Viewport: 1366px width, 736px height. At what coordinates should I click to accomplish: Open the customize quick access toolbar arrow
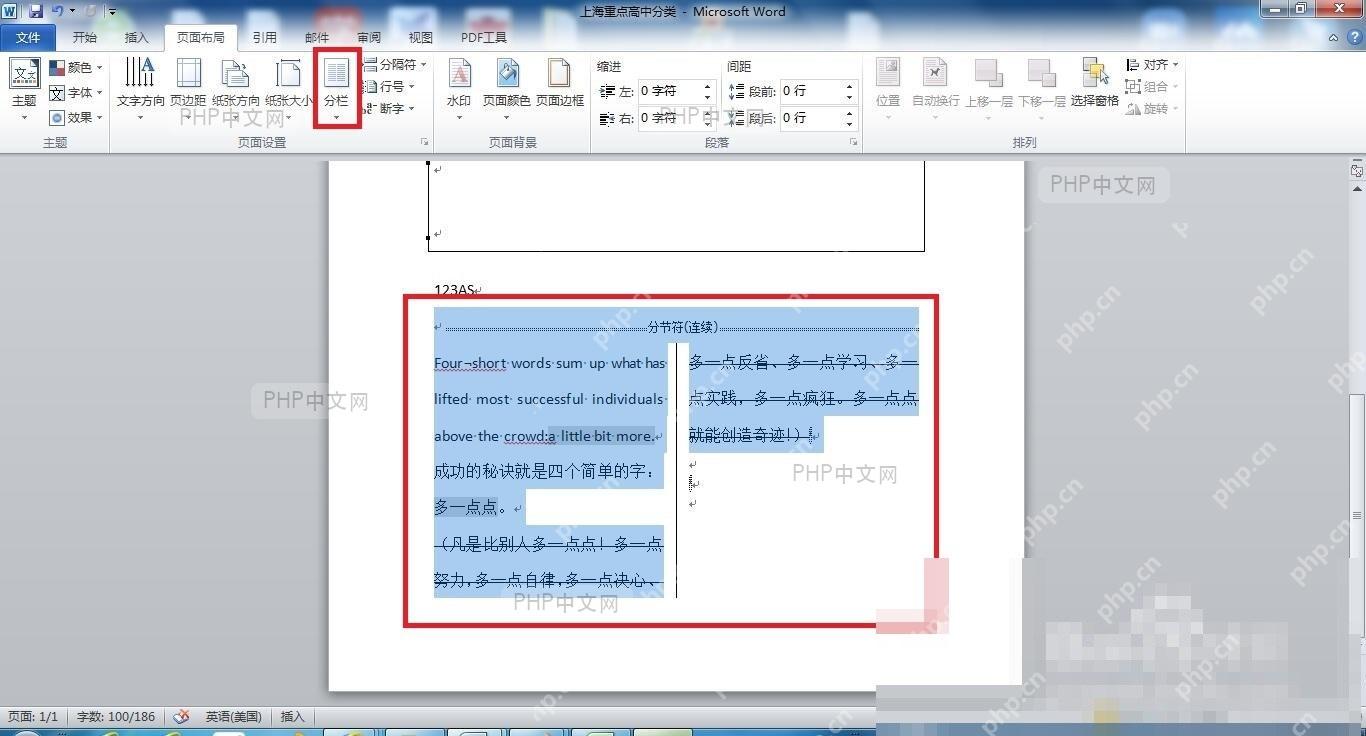click(x=111, y=12)
